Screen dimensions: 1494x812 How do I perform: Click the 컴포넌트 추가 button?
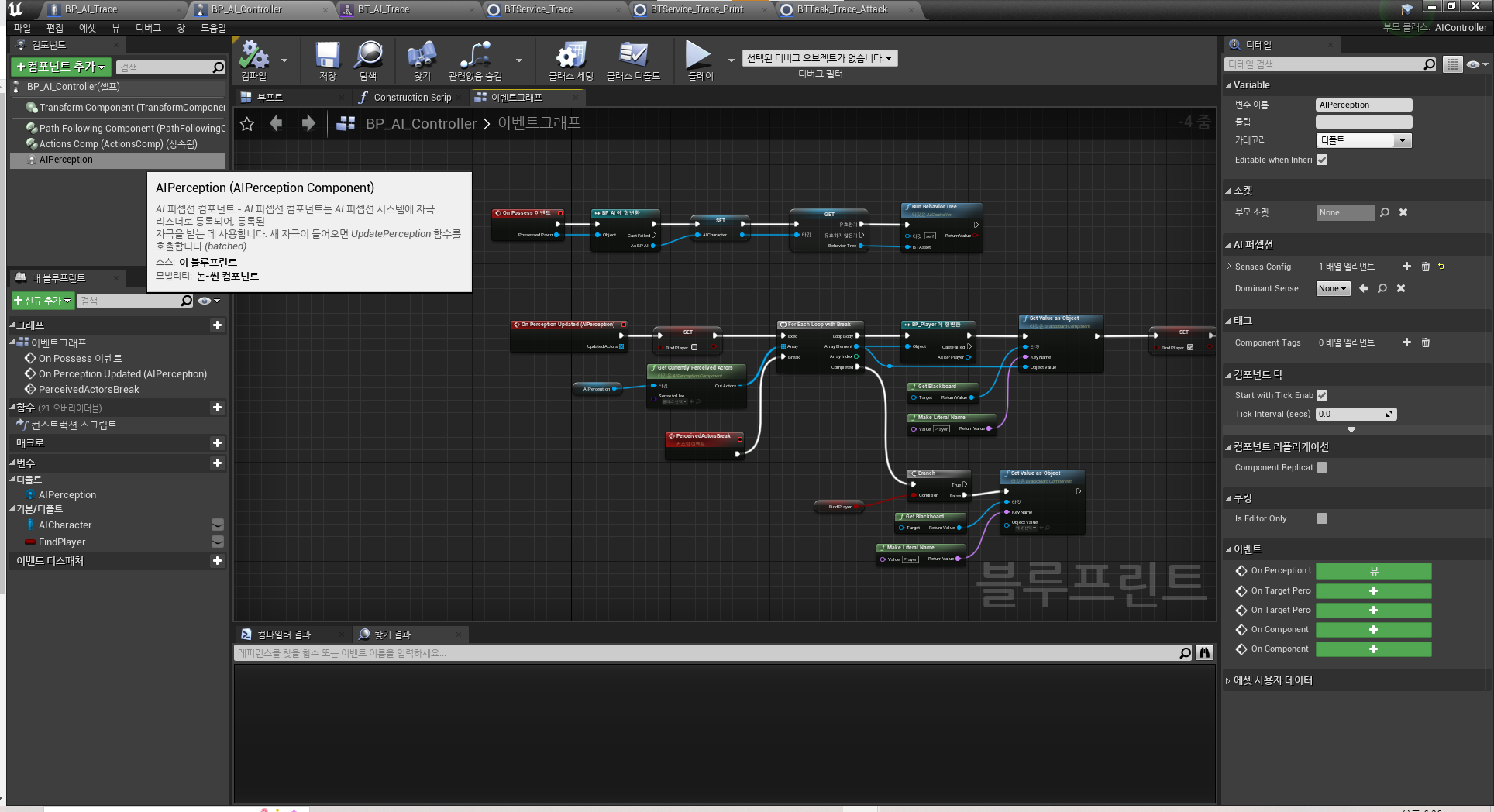(61, 67)
